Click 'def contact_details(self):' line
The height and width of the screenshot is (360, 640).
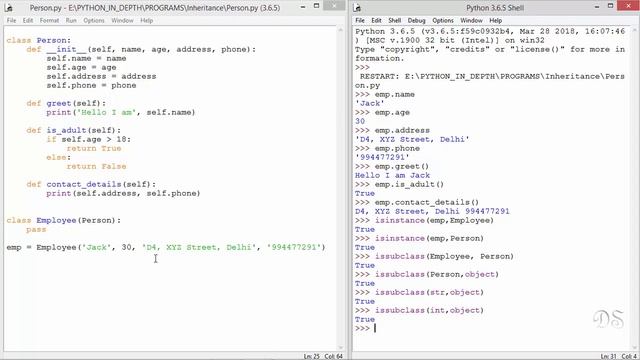tap(91, 184)
